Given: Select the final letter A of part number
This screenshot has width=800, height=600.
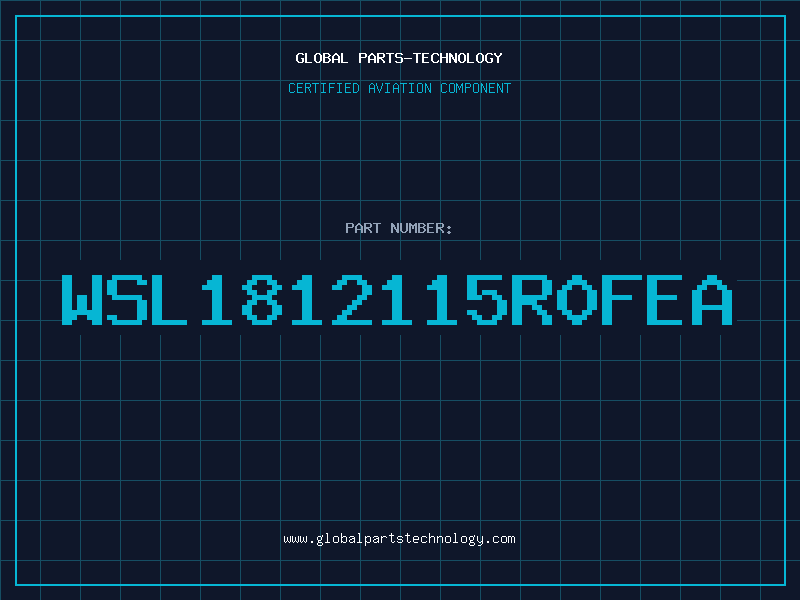Looking at the screenshot, I should pos(712,299).
